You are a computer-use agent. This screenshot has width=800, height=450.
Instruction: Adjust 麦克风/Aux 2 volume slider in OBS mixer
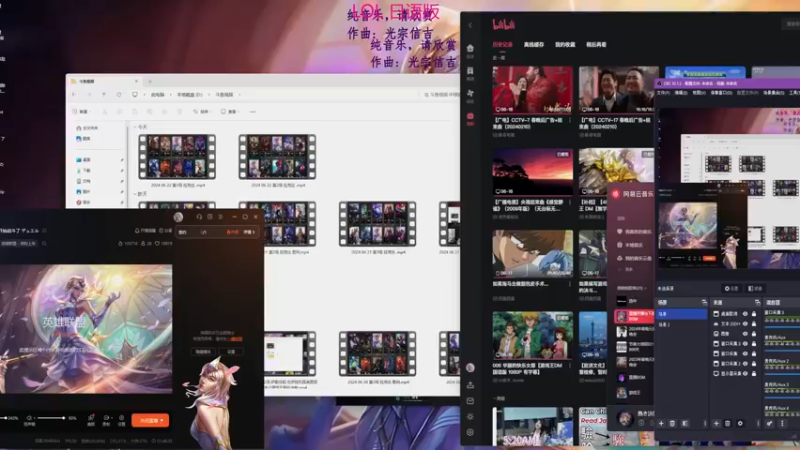click(x=782, y=374)
